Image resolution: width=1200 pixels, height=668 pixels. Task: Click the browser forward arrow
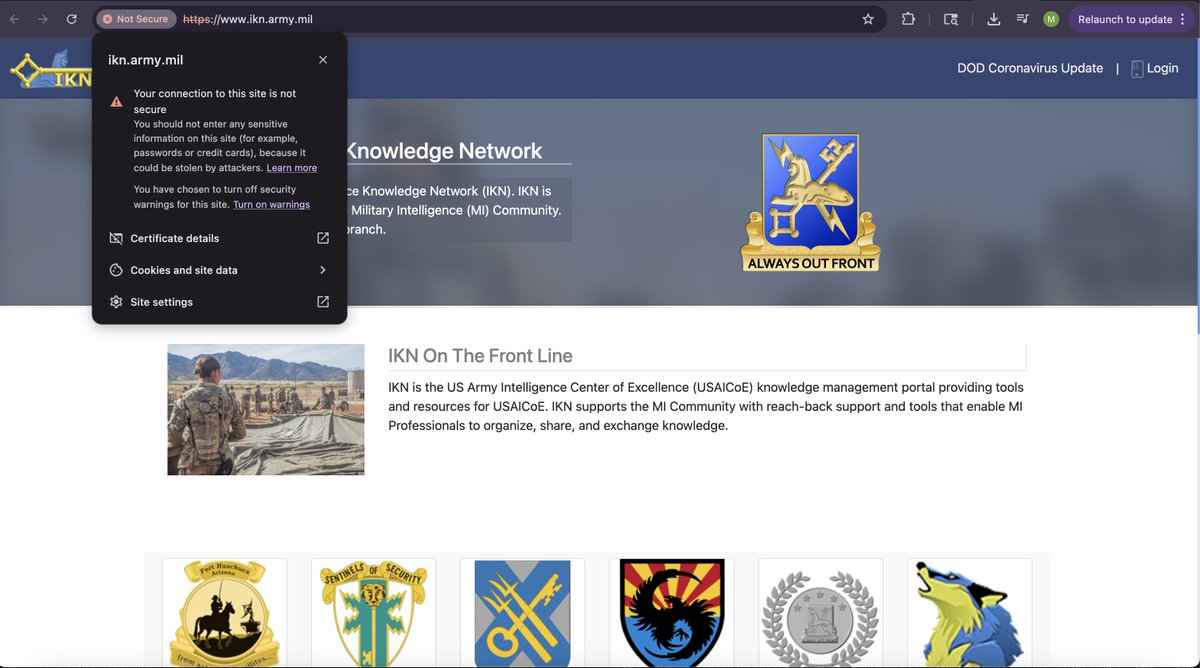[x=43, y=19]
